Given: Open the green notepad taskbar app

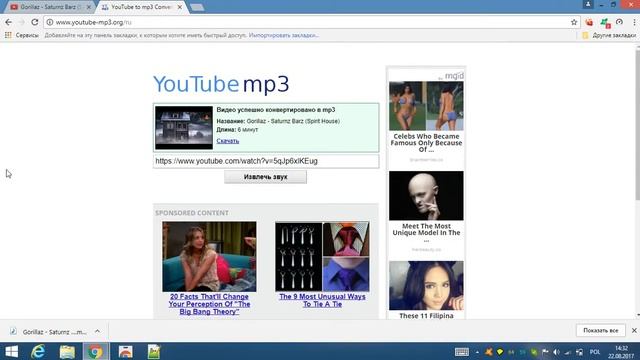Looking at the screenshot, I should pos(154,351).
